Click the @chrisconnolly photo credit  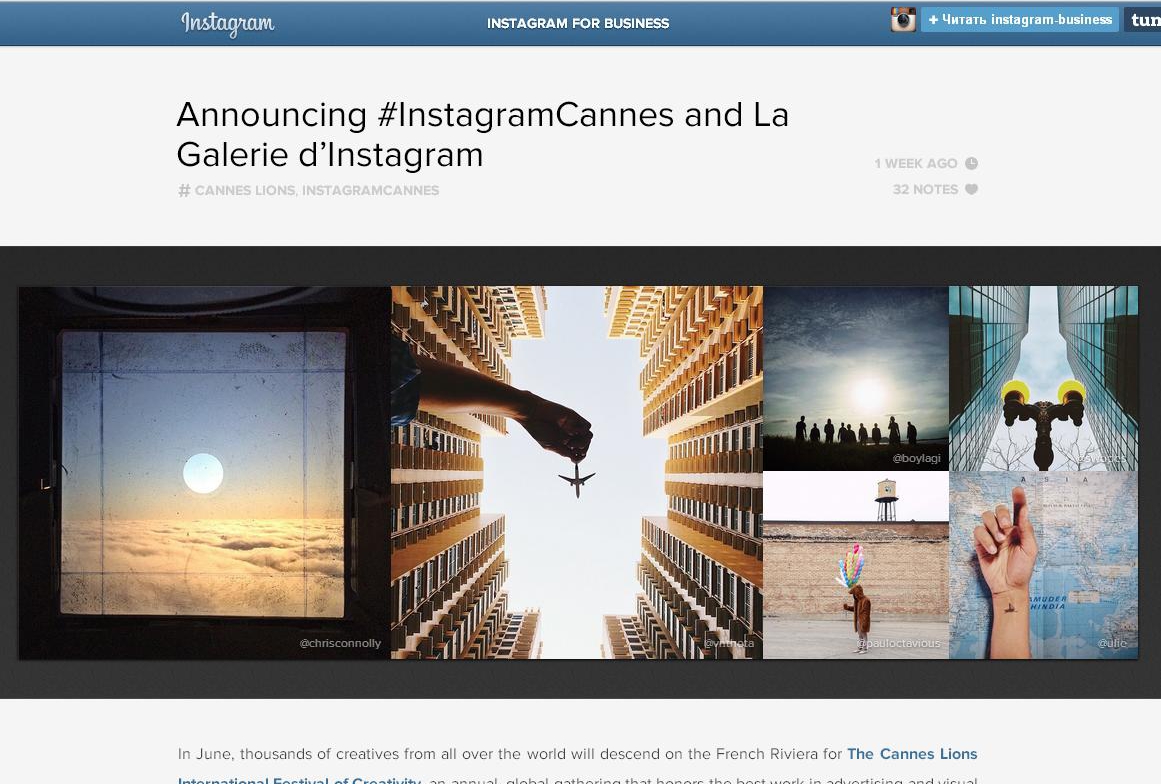[x=340, y=643]
